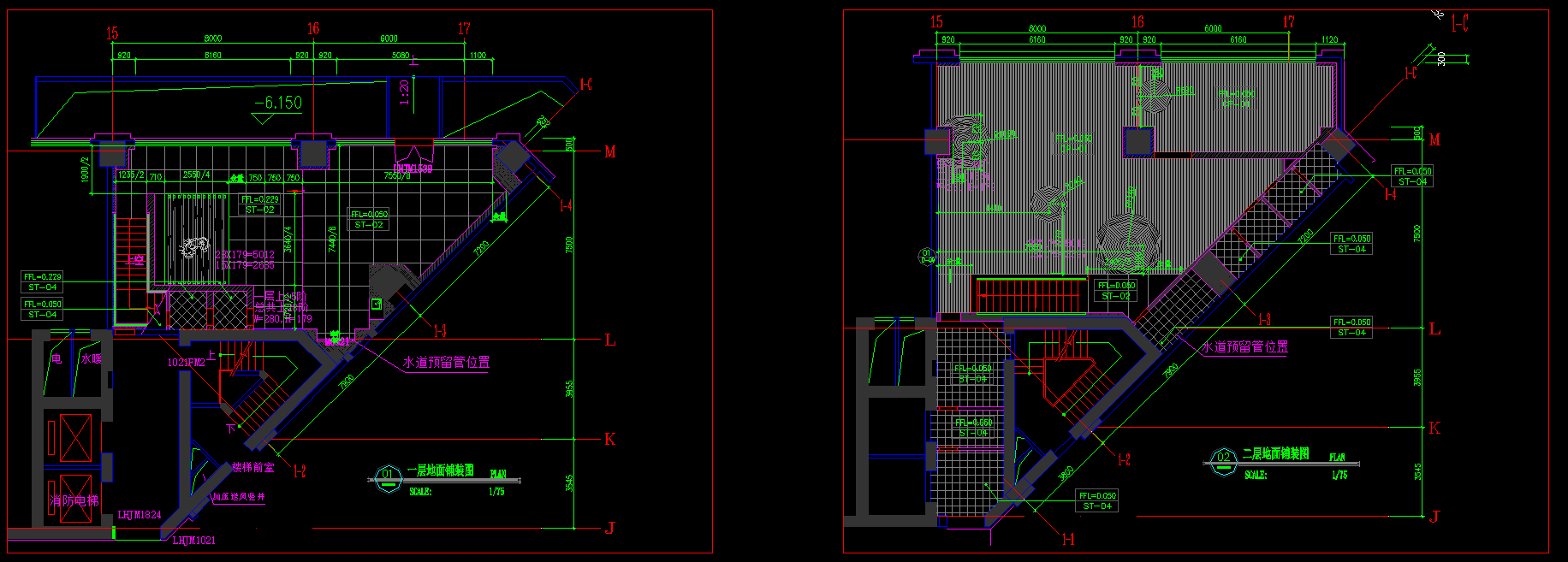Image resolution: width=1568 pixels, height=562 pixels.
Task: Select the LHJM1021 door tag
Action: [x=194, y=541]
